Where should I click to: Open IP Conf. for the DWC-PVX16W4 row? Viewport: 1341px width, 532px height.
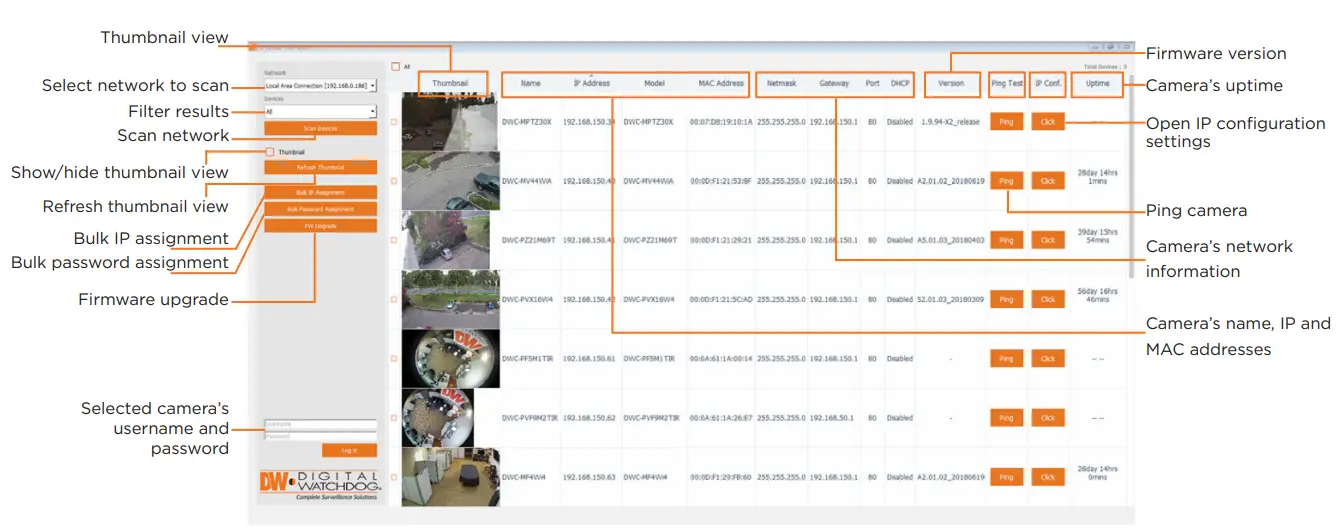click(x=1047, y=299)
